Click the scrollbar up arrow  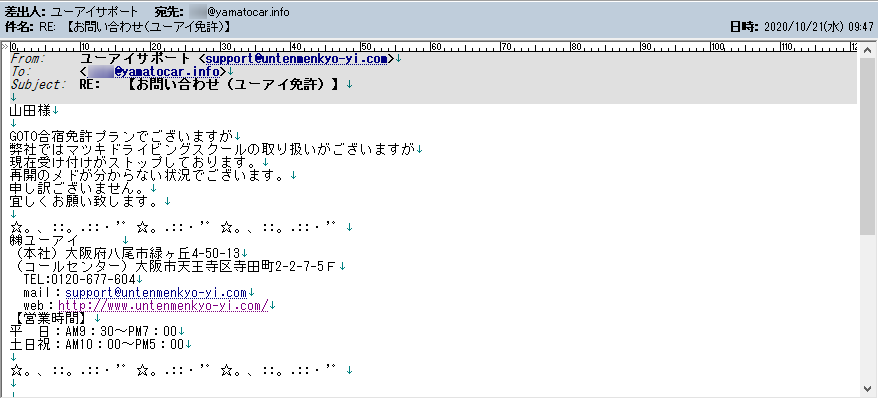(x=867, y=50)
